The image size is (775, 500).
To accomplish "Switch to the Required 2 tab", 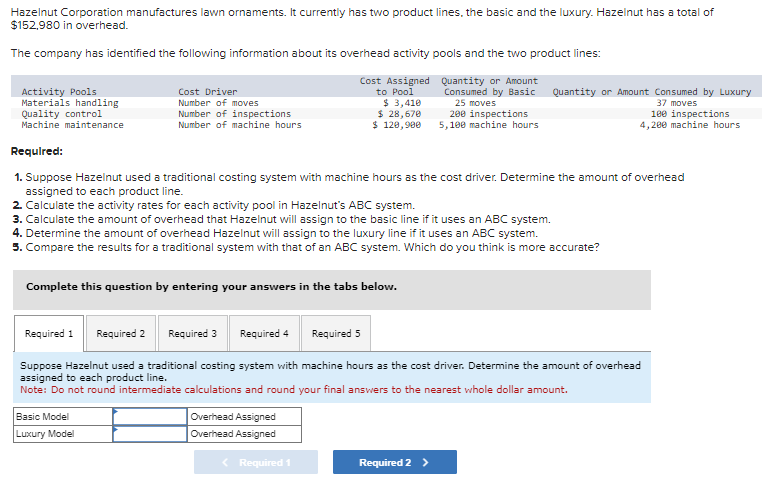I will coord(121,333).
